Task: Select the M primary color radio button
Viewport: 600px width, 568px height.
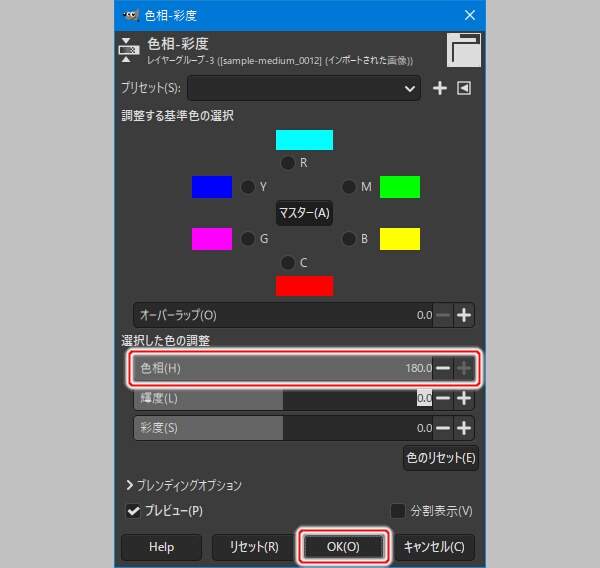Action: point(349,187)
